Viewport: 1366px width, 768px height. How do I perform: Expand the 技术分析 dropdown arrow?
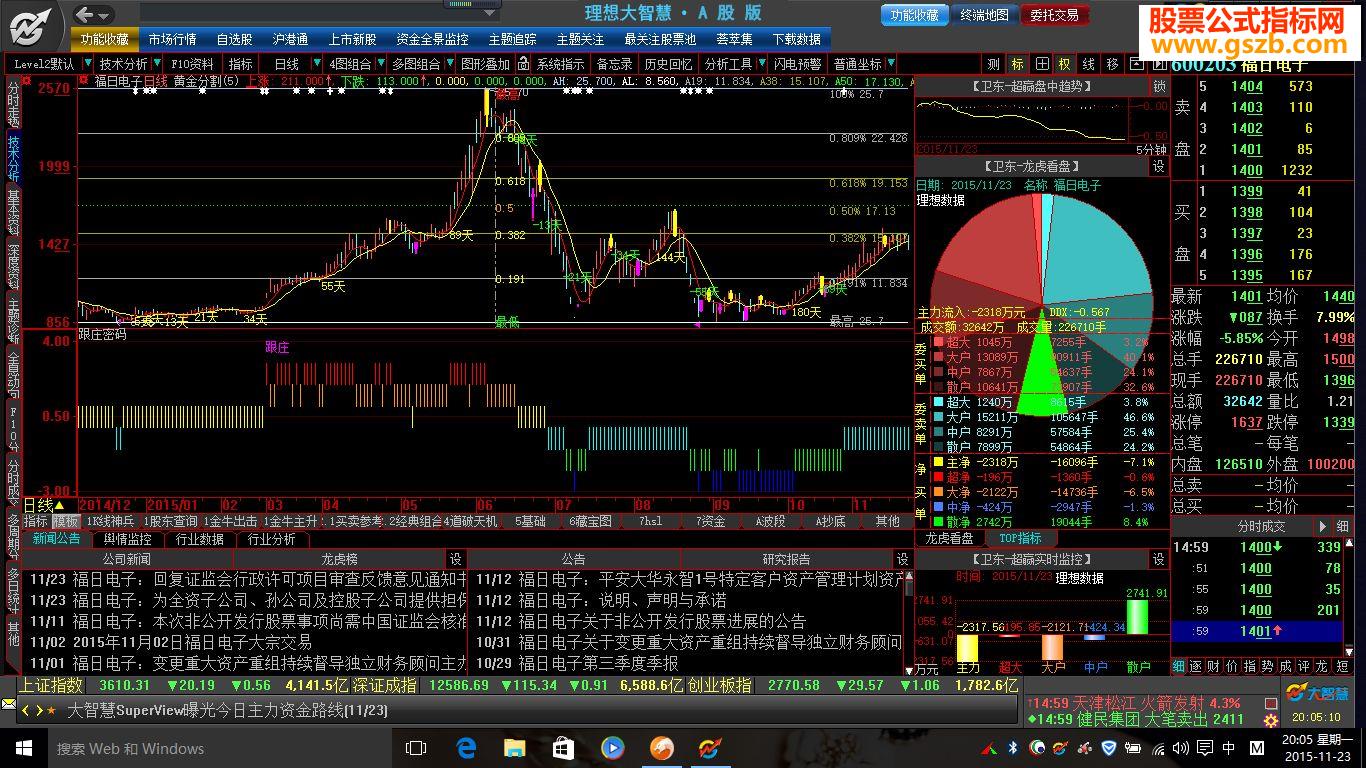[157, 64]
